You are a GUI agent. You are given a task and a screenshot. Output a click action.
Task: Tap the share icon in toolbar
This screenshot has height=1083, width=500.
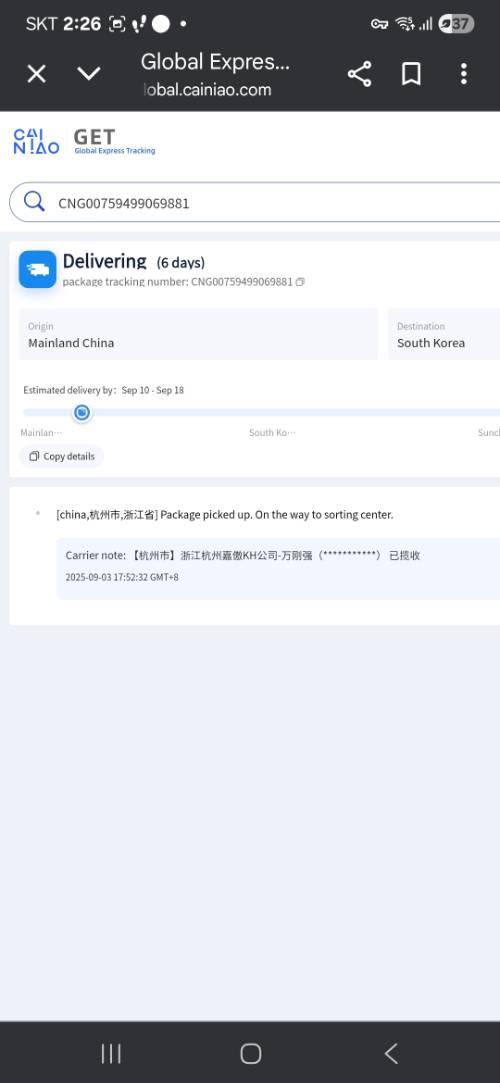[359, 74]
